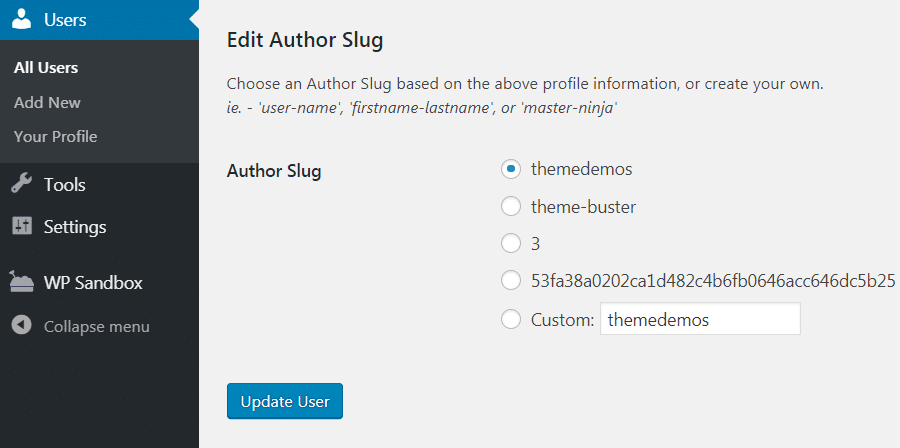Go to Add New user page

47,102
